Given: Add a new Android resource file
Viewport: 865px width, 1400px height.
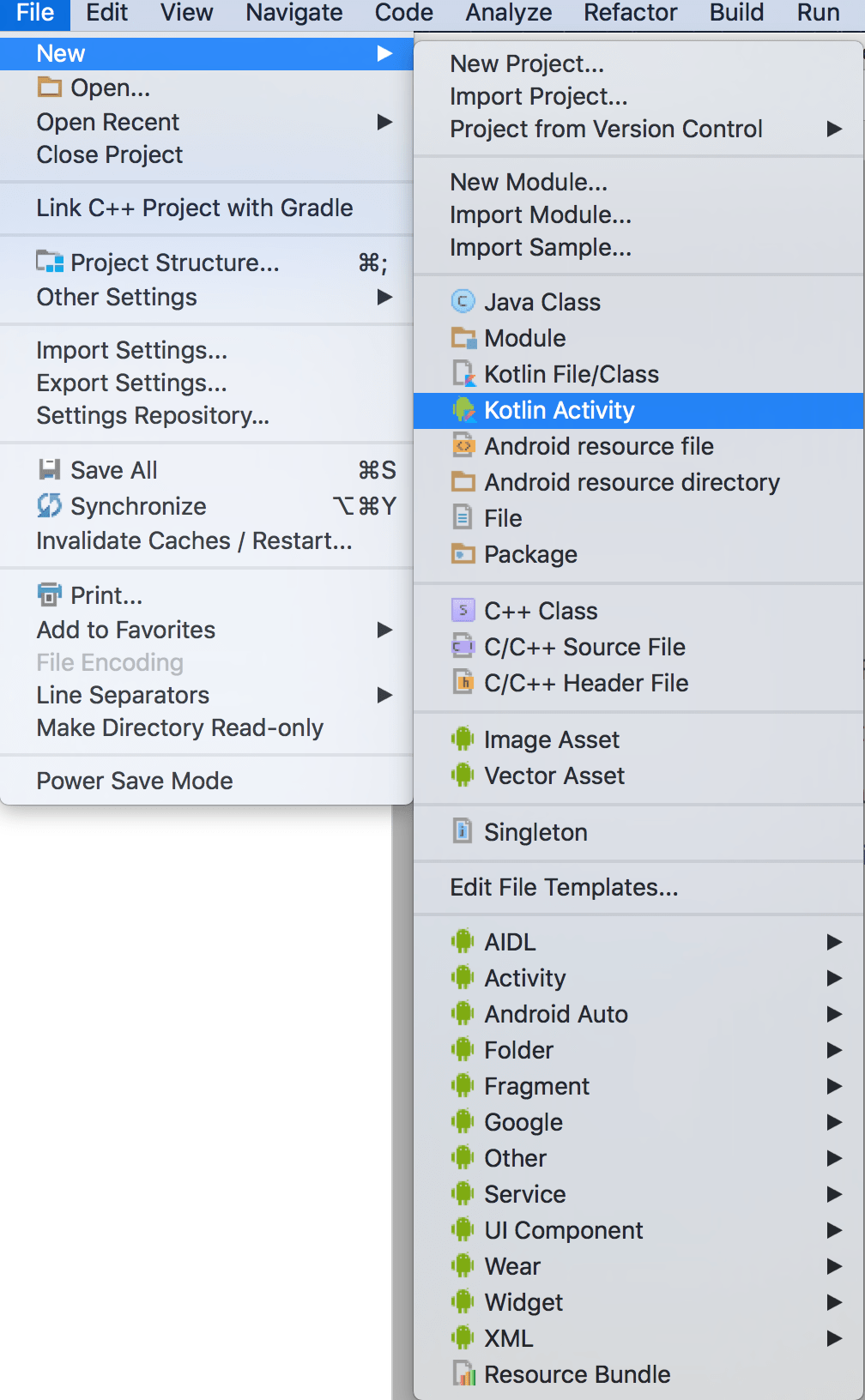Looking at the screenshot, I should point(598,446).
